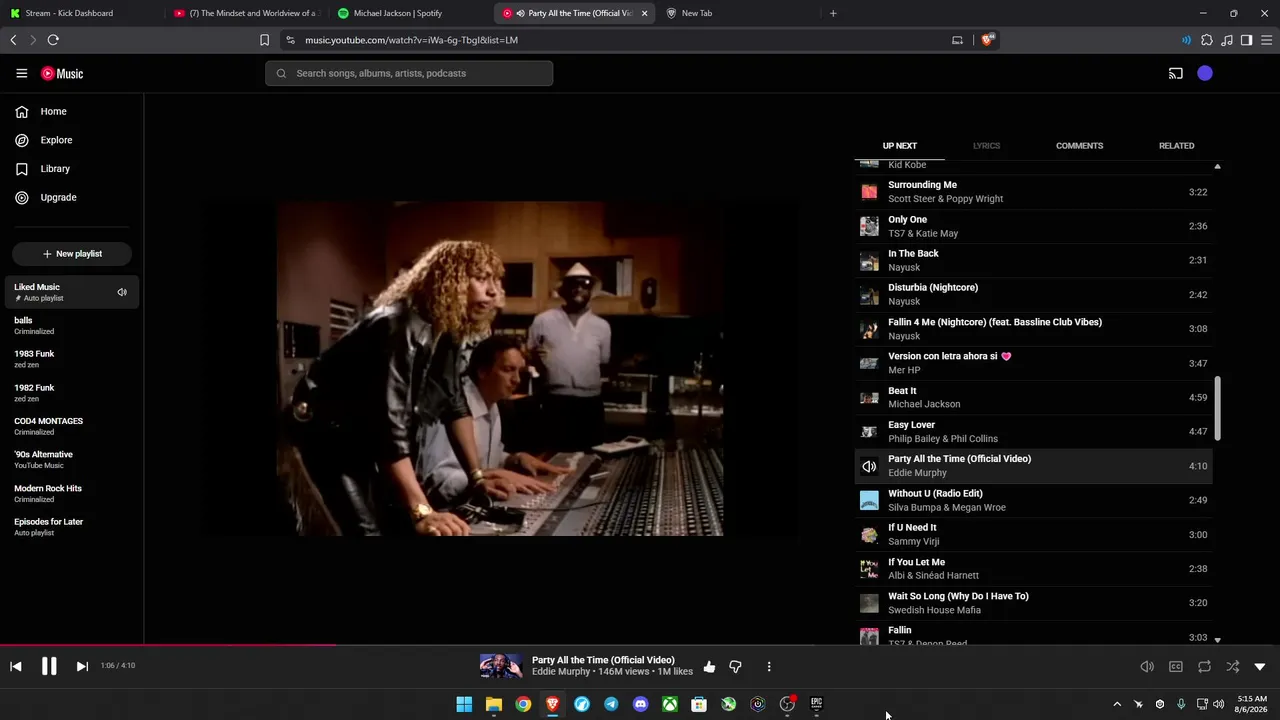Viewport: 1280px width, 720px height.
Task: Toggle shuffle mode
Action: (1232, 667)
